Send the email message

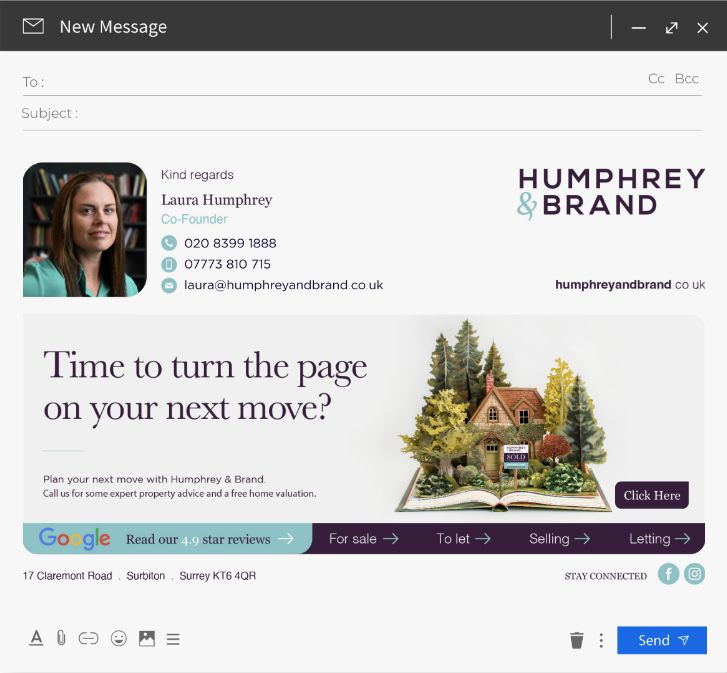[662, 640]
